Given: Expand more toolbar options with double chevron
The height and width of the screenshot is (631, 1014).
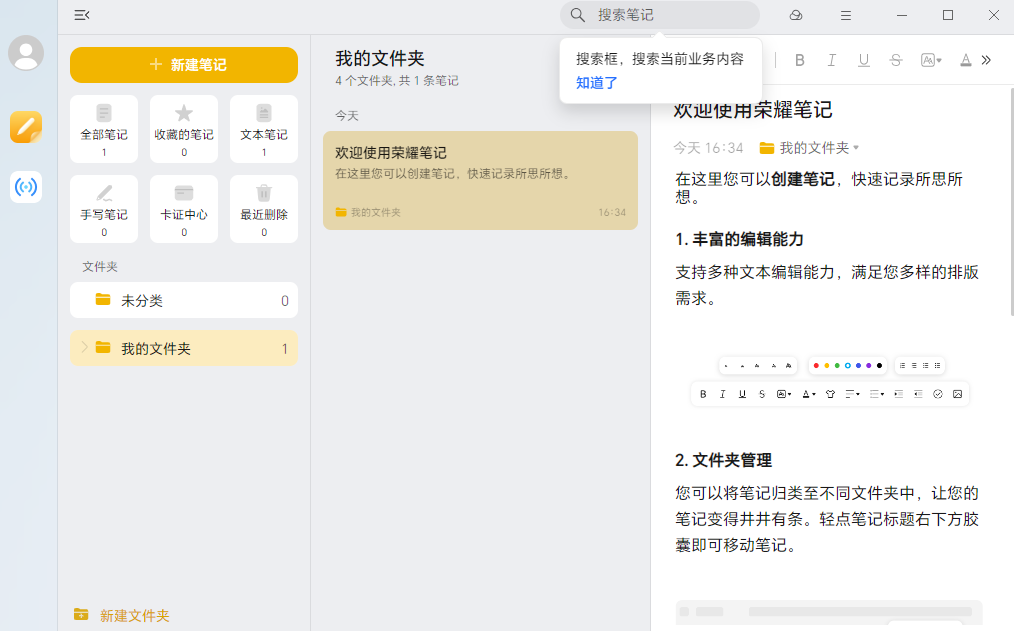Looking at the screenshot, I should [x=986, y=60].
